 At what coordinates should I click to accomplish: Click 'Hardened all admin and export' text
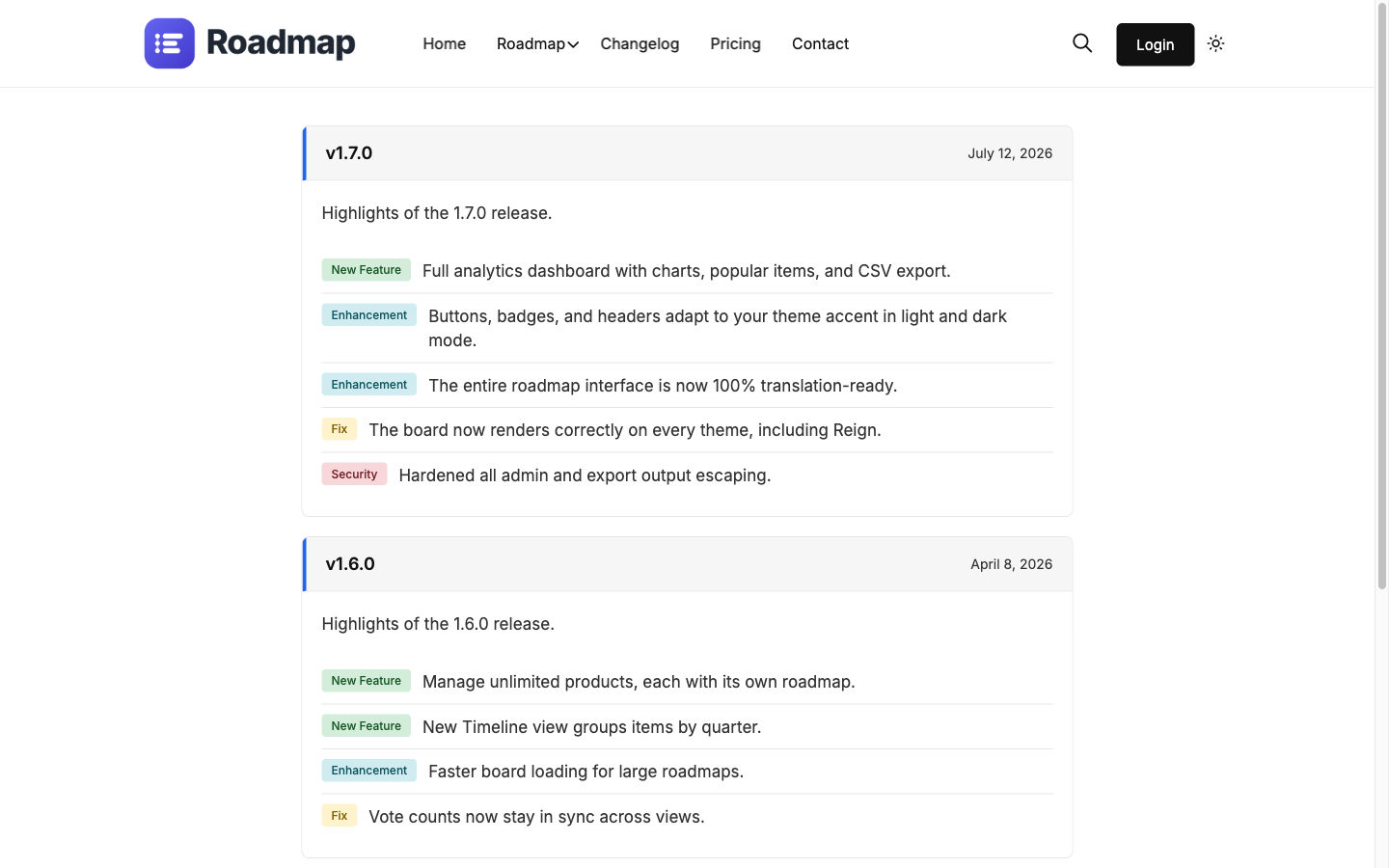[x=585, y=475]
